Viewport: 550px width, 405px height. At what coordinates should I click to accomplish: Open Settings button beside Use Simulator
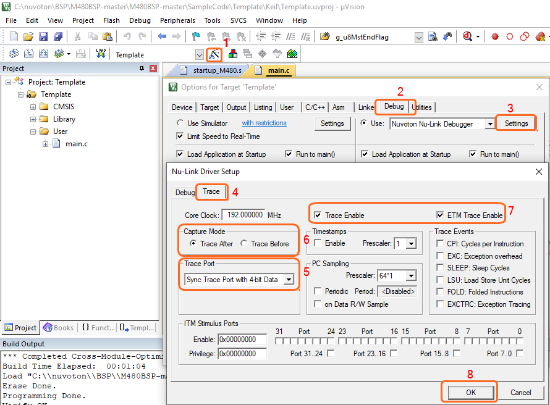pyautogui.click(x=332, y=123)
